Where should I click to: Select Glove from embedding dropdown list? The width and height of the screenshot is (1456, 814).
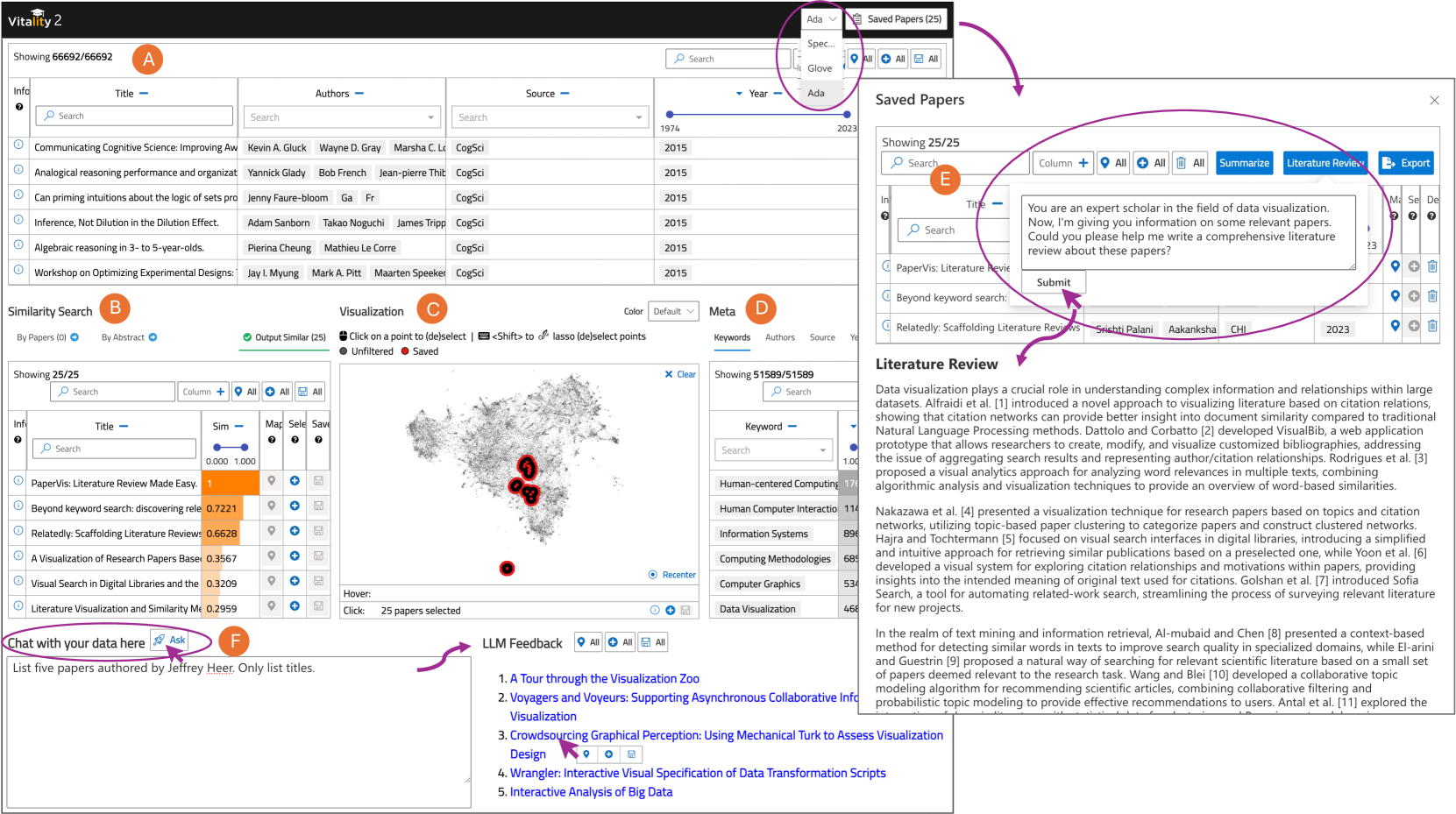point(820,68)
